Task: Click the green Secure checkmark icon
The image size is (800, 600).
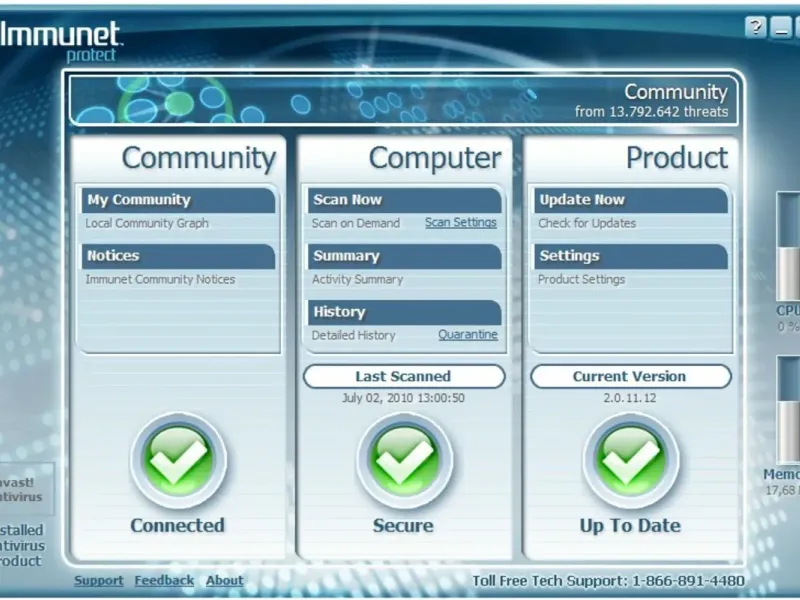Action: tap(404, 460)
